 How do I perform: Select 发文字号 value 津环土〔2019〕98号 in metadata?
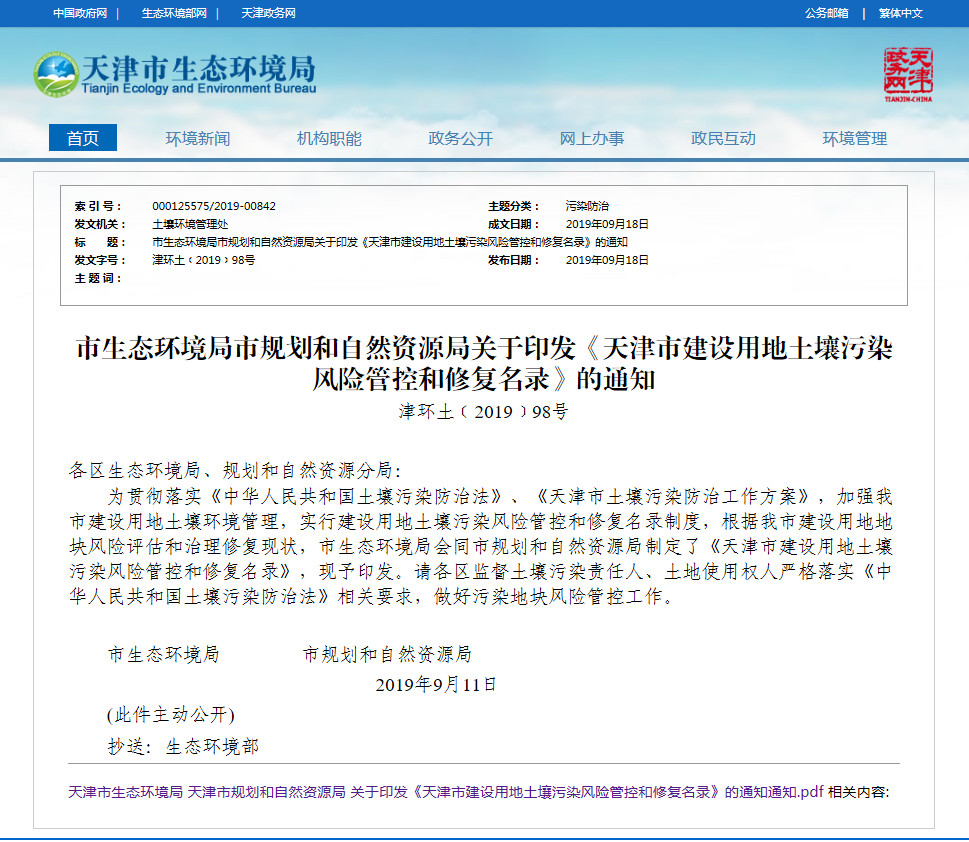[x=203, y=260]
